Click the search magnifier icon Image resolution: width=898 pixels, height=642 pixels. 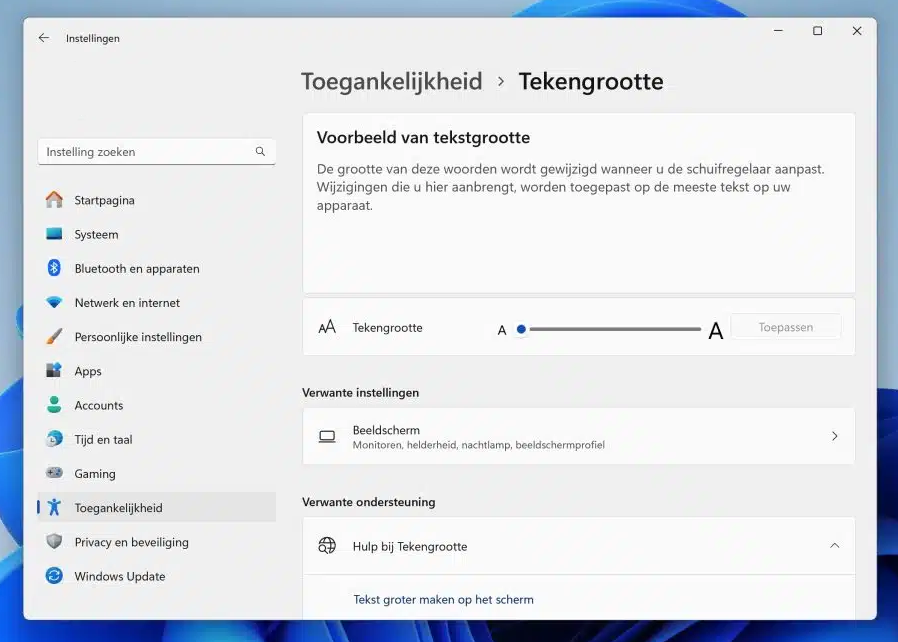(260, 152)
